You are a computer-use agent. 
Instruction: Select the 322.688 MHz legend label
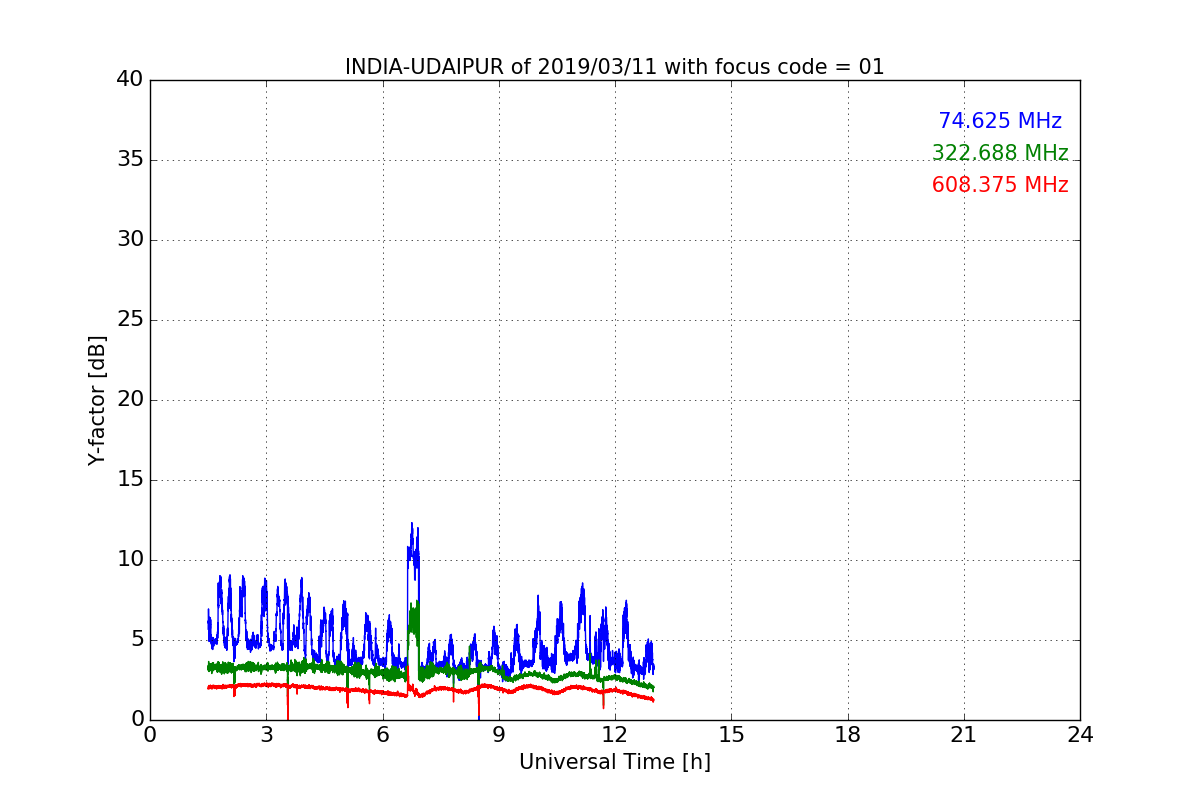(1000, 153)
